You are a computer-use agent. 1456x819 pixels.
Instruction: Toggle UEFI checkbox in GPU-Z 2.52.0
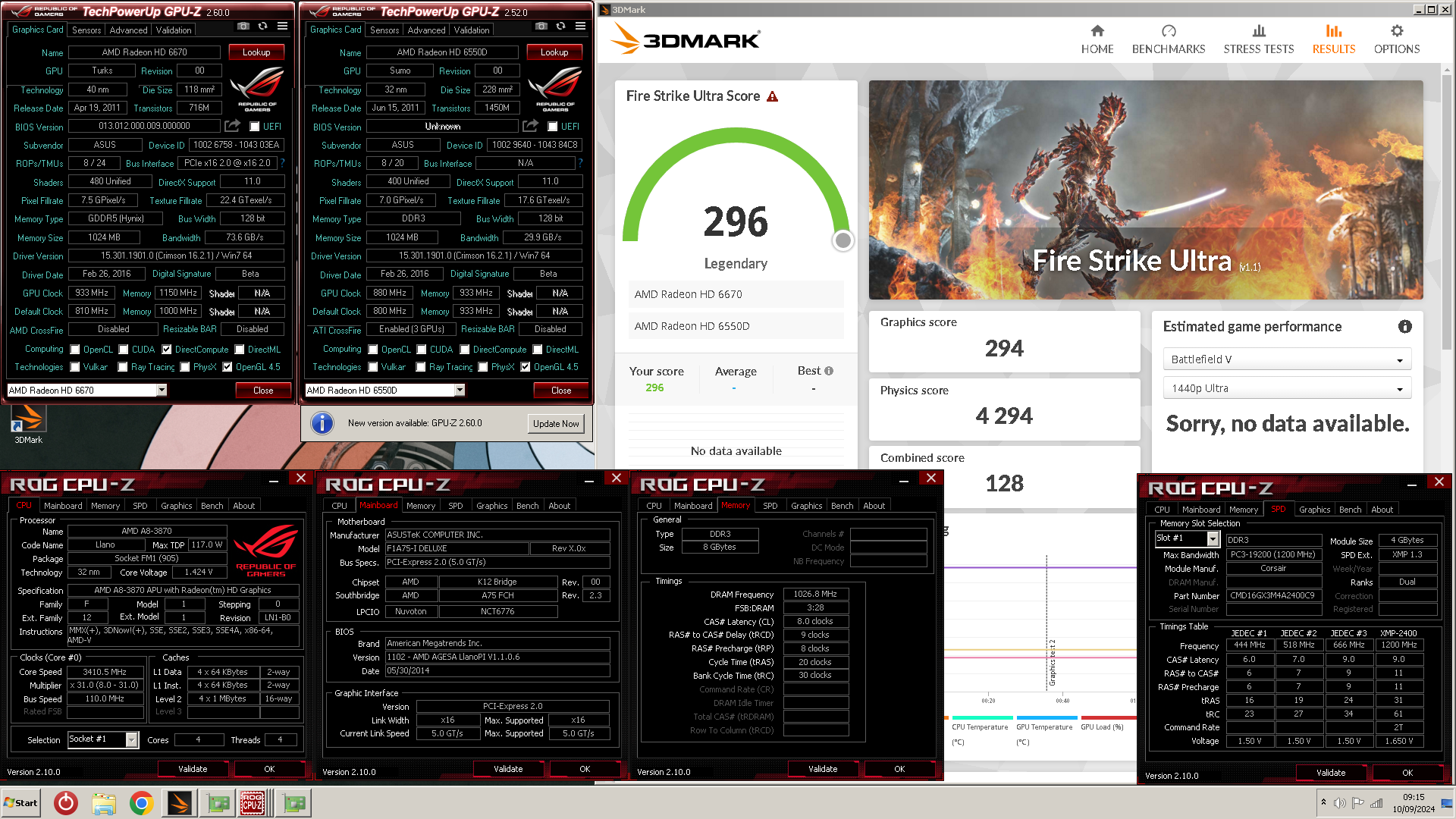553,127
